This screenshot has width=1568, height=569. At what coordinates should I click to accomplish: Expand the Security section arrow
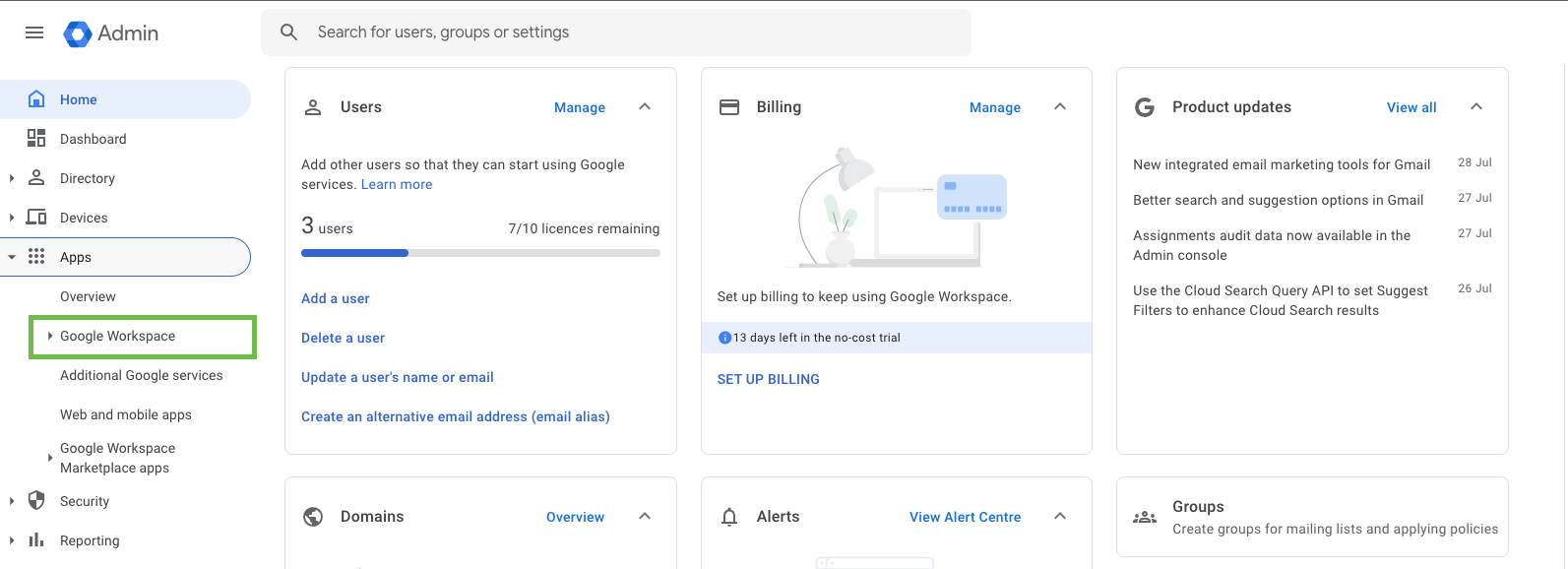12,501
